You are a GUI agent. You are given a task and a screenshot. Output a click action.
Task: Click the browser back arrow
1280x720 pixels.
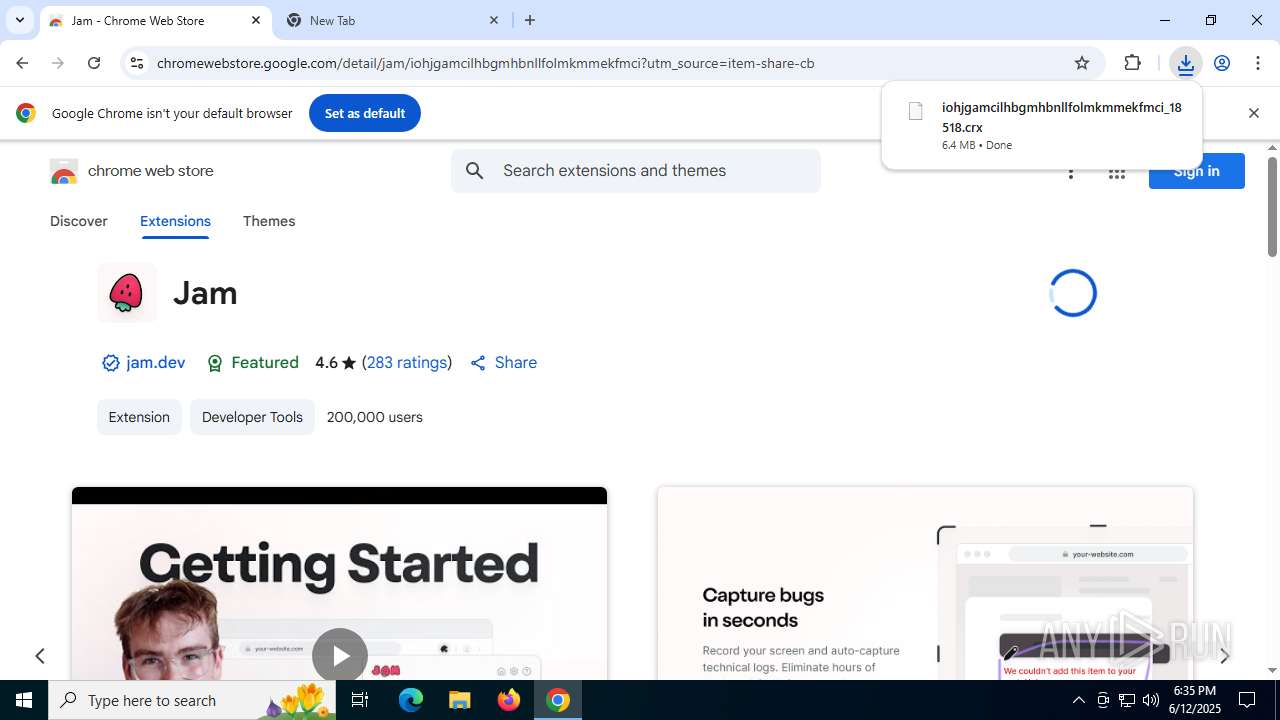coord(22,63)
